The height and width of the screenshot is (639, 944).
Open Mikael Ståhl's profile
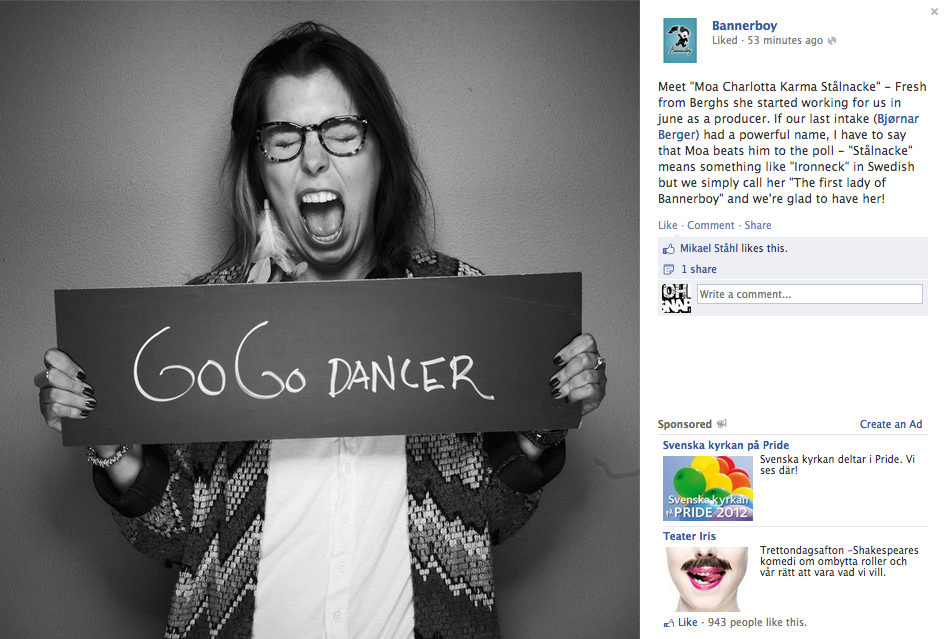(x=709, y=248)
